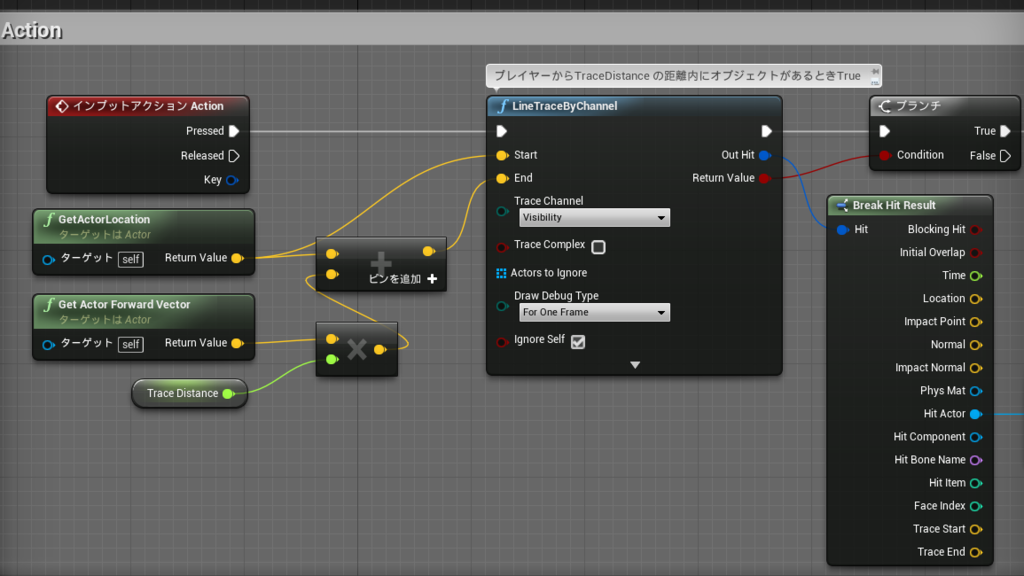
Task: Click LineTraceByChannel input execution pin
Action: tap(502, 131)
